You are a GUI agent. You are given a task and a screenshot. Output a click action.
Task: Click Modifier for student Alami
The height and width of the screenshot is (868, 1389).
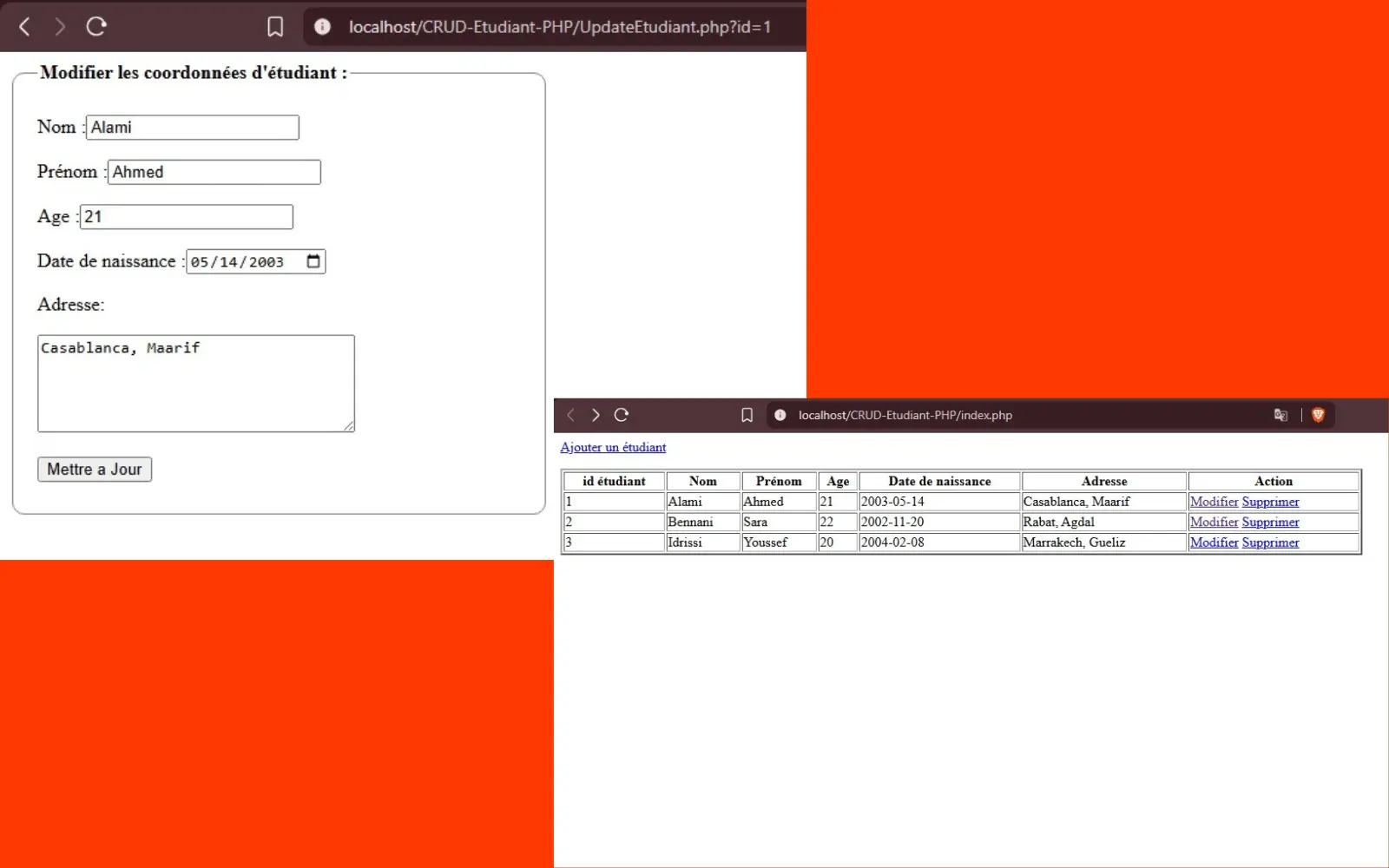(x=1214, y=502)
